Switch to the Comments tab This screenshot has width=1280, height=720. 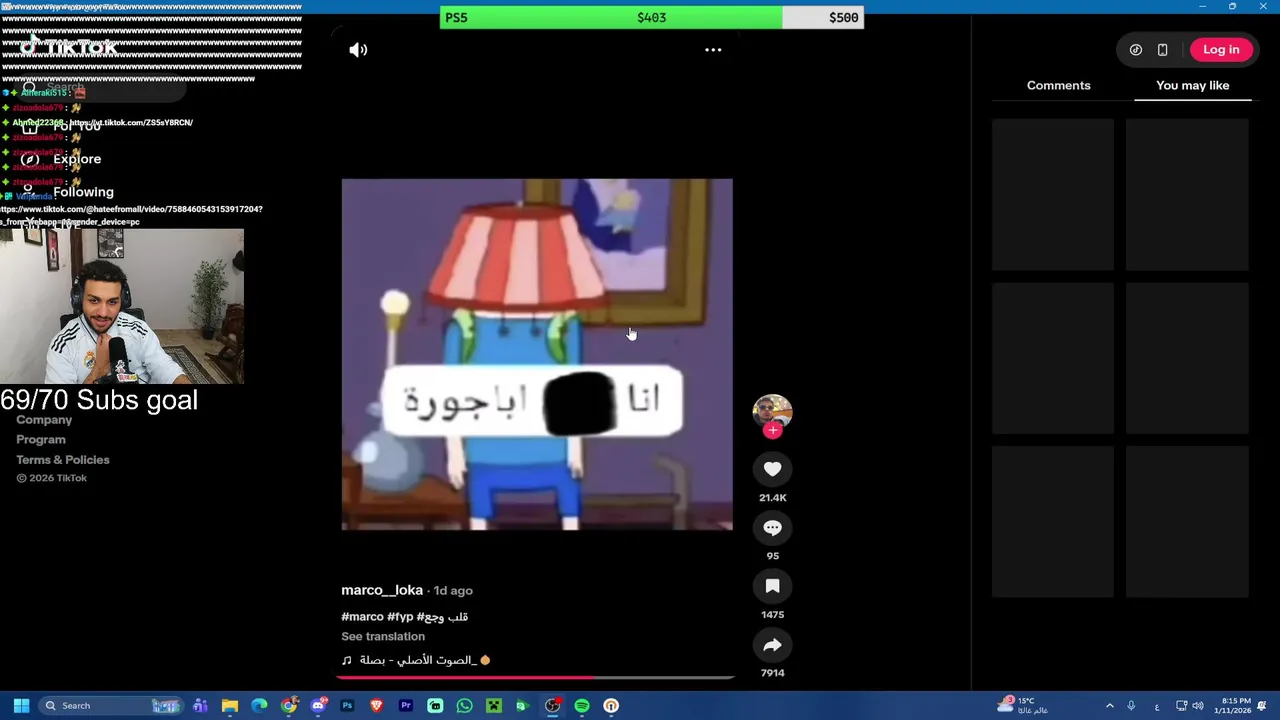[x=1058, y=85]
